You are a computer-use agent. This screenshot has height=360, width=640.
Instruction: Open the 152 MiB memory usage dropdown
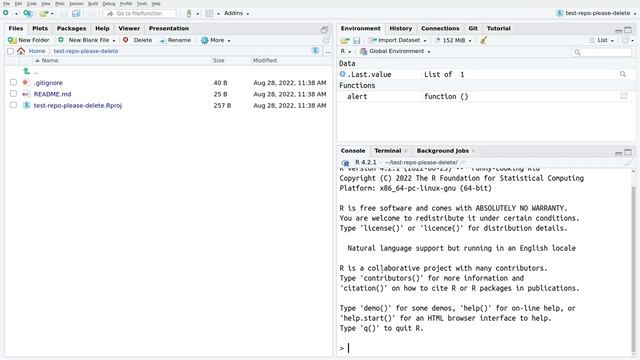coord(453,40)
